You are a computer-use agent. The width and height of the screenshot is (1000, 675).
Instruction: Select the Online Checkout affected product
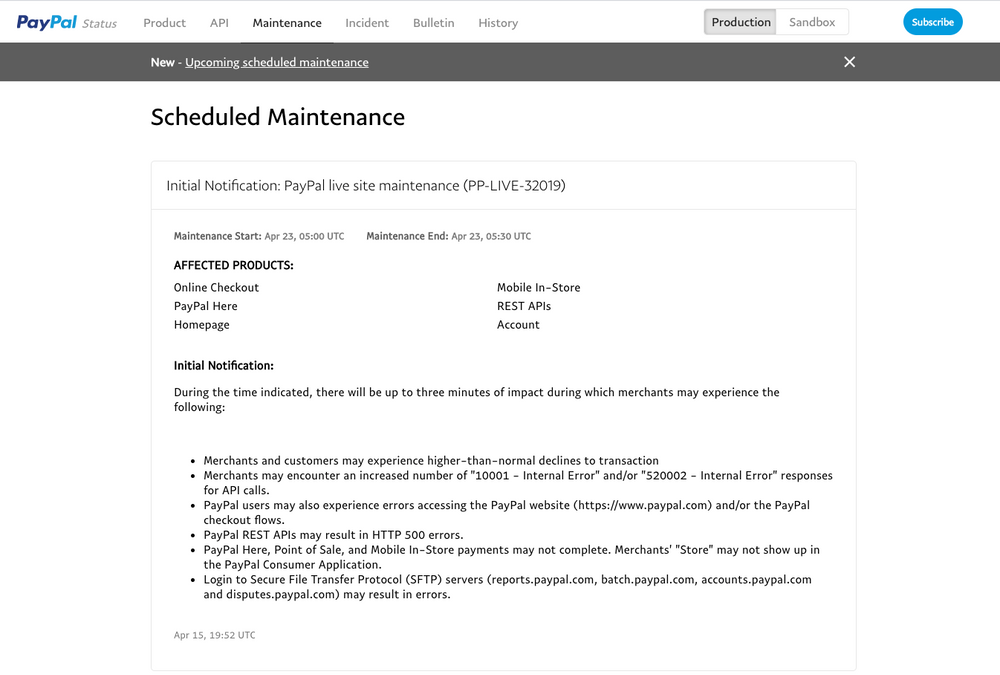(x=216, y=287)
